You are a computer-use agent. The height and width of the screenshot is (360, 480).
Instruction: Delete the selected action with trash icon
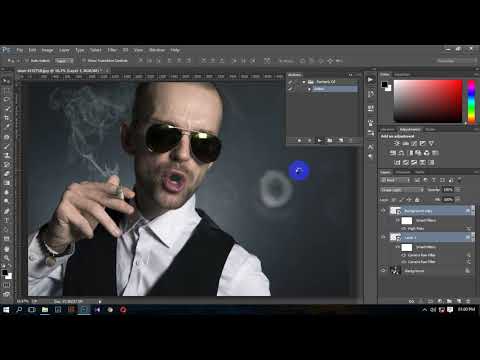pos(351,140)
